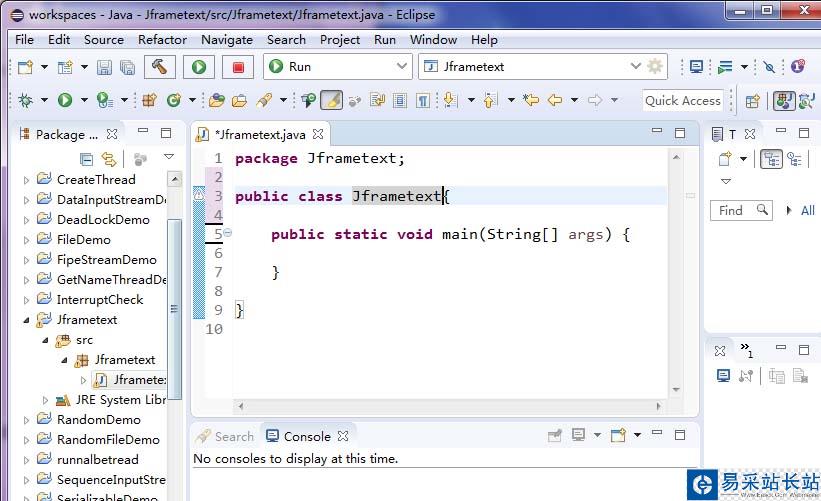Click Previous Annotation arrow icon
The height and width of the screenshot is (501, 821).
point(490,99)
